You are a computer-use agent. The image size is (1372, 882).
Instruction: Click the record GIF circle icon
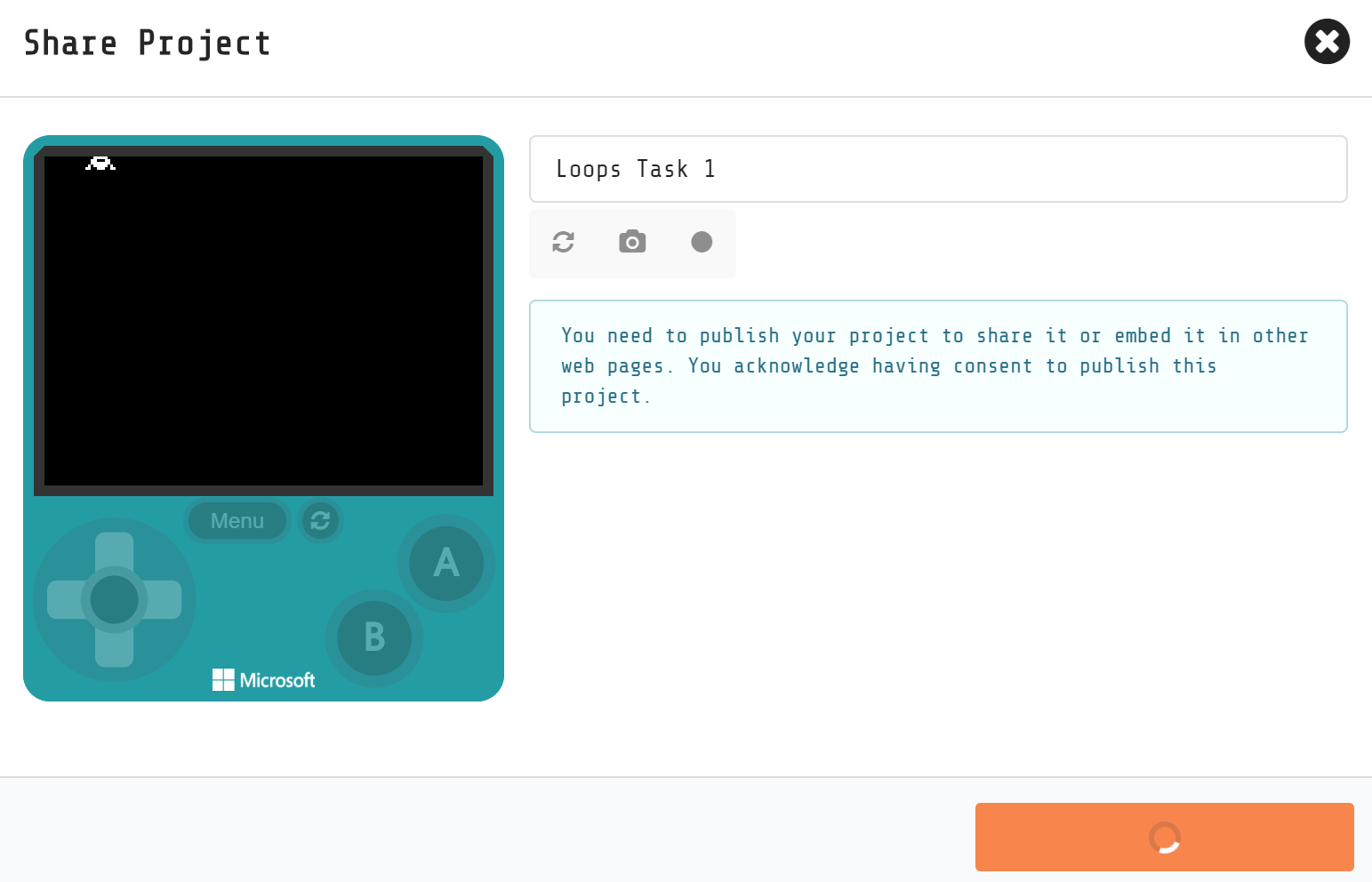(702, 242)
